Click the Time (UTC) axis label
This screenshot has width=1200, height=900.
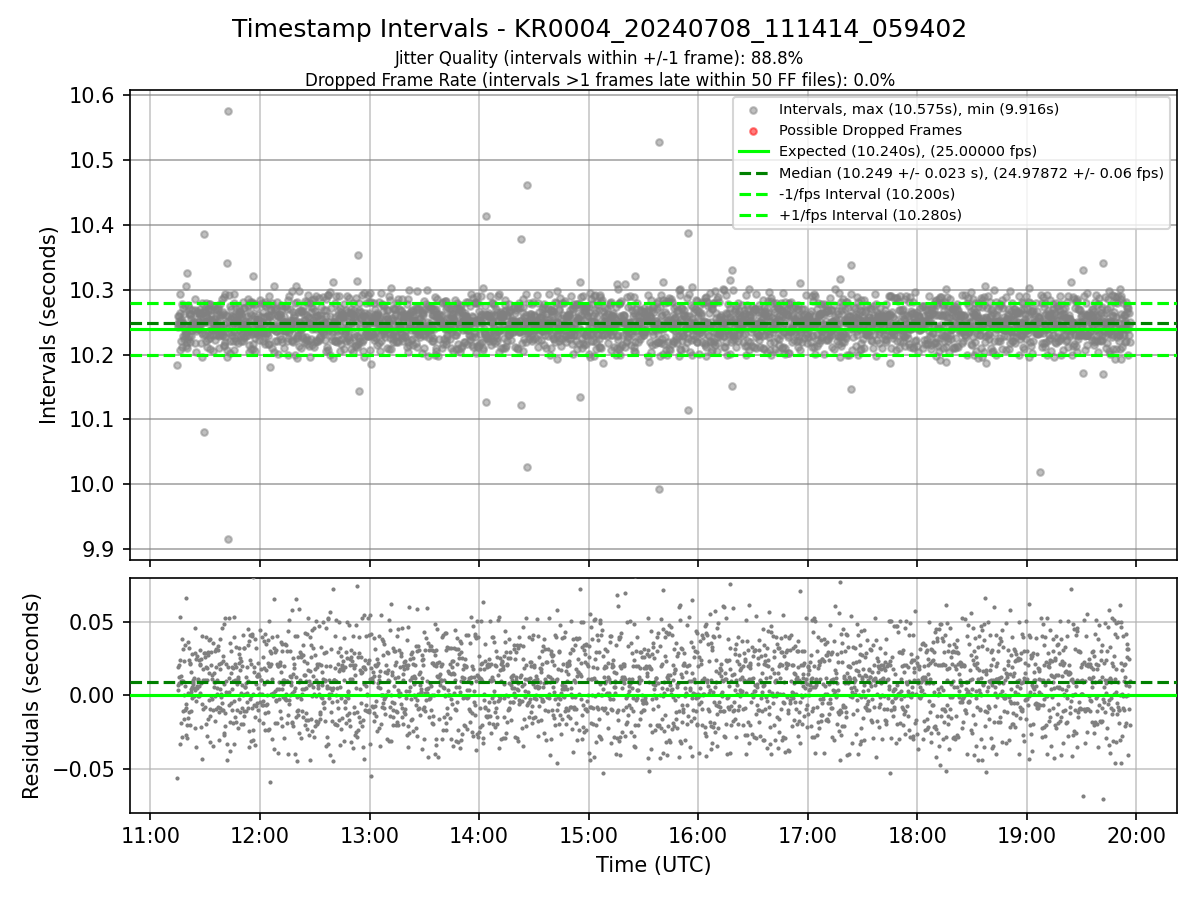(x=653, y=865)
